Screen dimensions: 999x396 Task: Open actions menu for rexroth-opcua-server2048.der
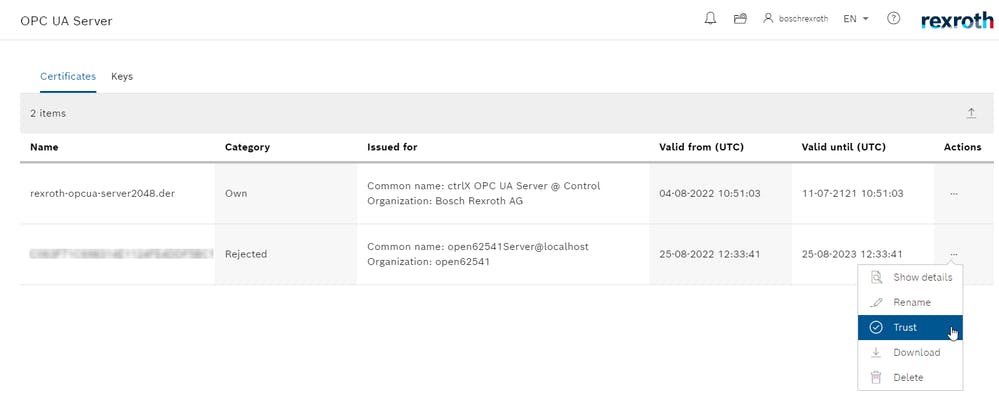coord(954,194)
